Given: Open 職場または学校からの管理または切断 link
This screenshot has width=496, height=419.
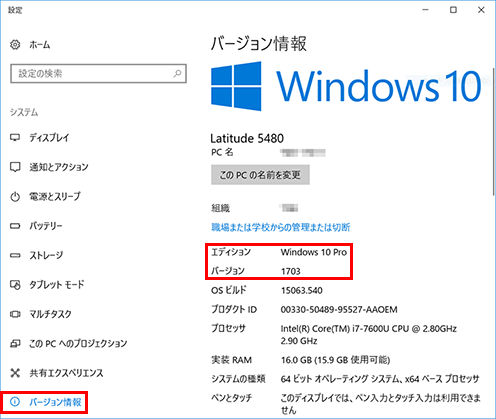Looking at the screenshot, I should [281, 227].
